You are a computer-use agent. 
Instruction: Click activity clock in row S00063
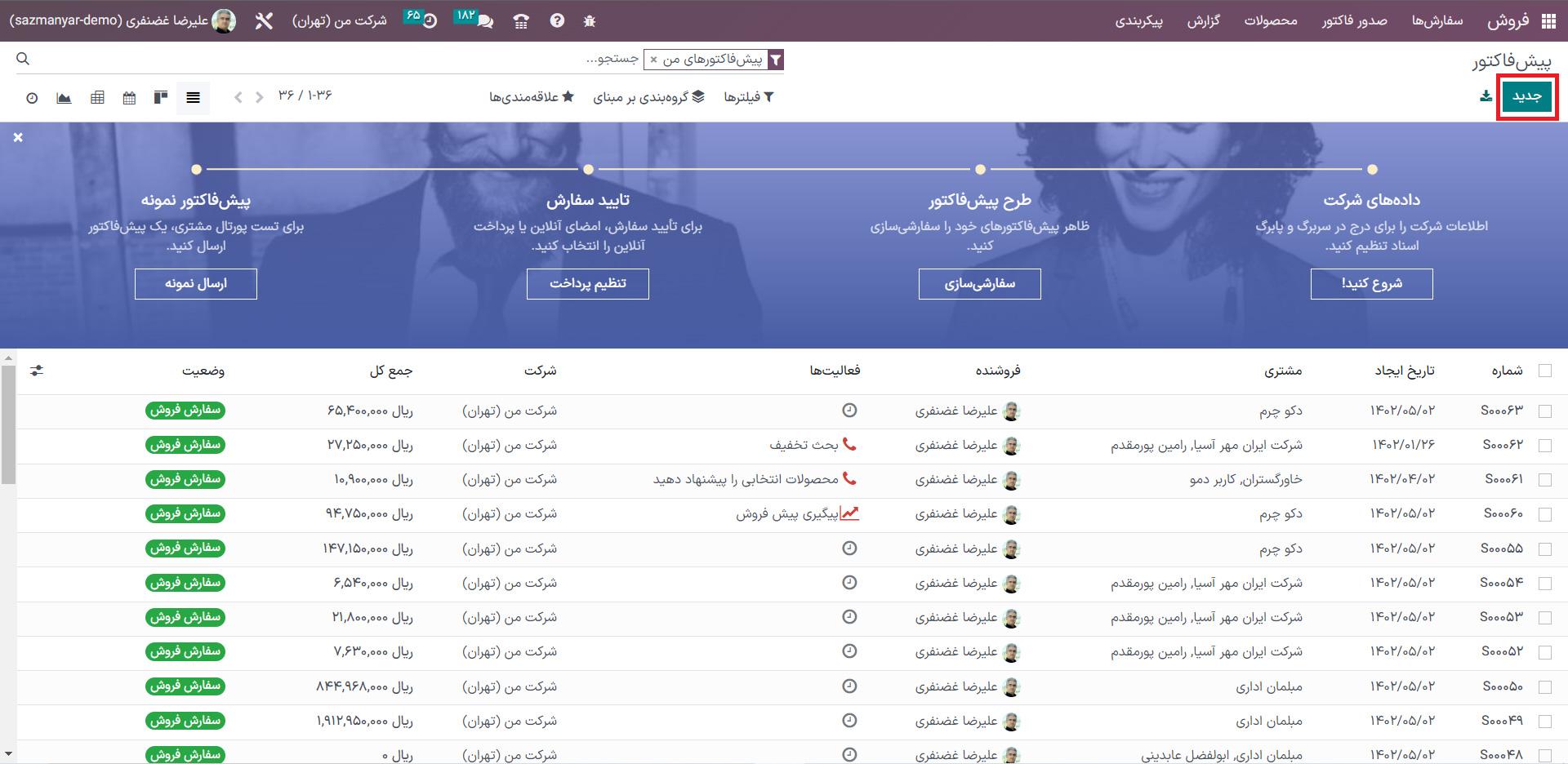tap(849, 411)
